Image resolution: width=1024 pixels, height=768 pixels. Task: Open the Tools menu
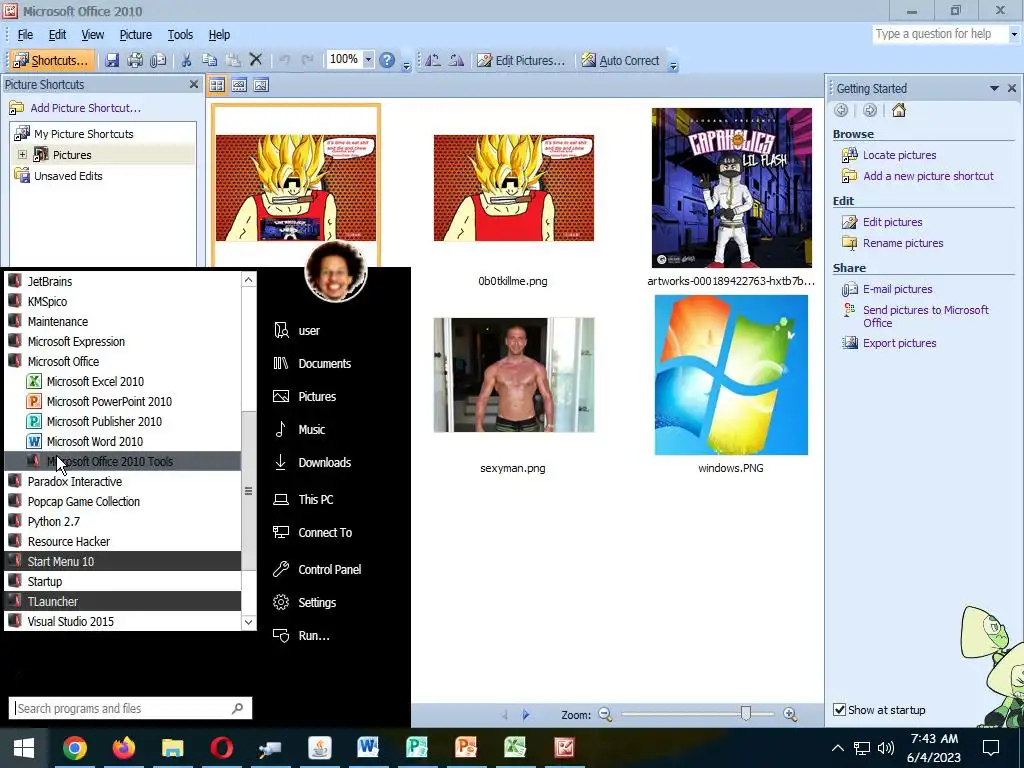[x=180, y=35]
